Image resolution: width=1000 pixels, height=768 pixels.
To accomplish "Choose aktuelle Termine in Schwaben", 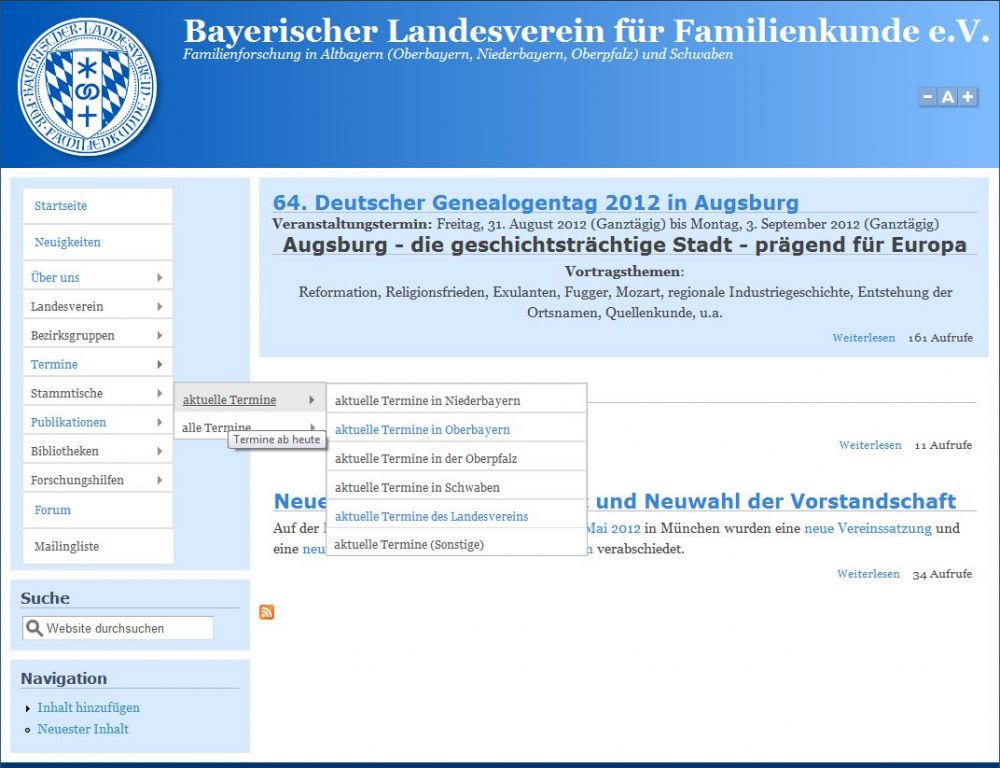I will pyautogui.click(x=417, y=488).
